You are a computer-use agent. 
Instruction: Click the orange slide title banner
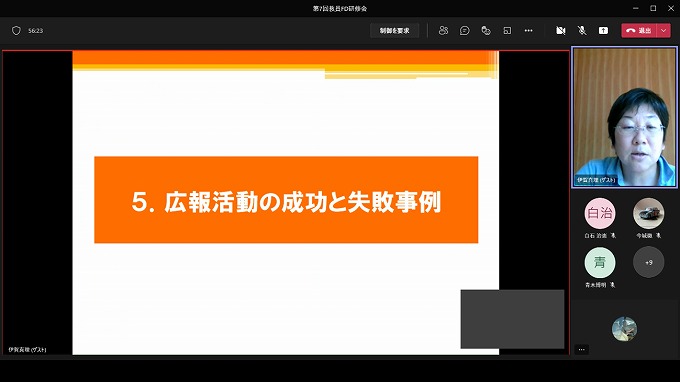pos(286,200)
